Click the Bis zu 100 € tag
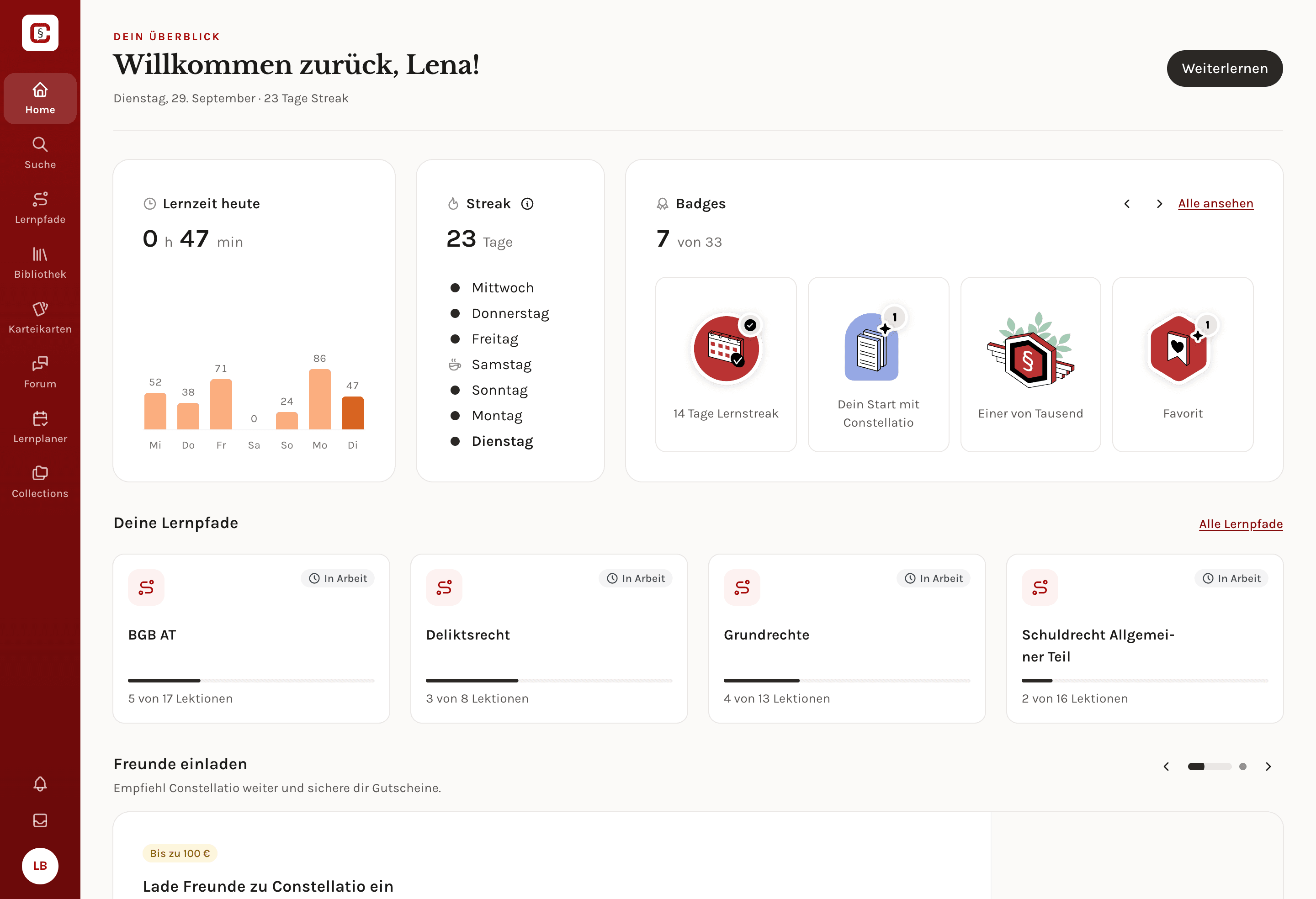Image resolution: width=1316 pixels, height=899 pixels. [180, 854]
